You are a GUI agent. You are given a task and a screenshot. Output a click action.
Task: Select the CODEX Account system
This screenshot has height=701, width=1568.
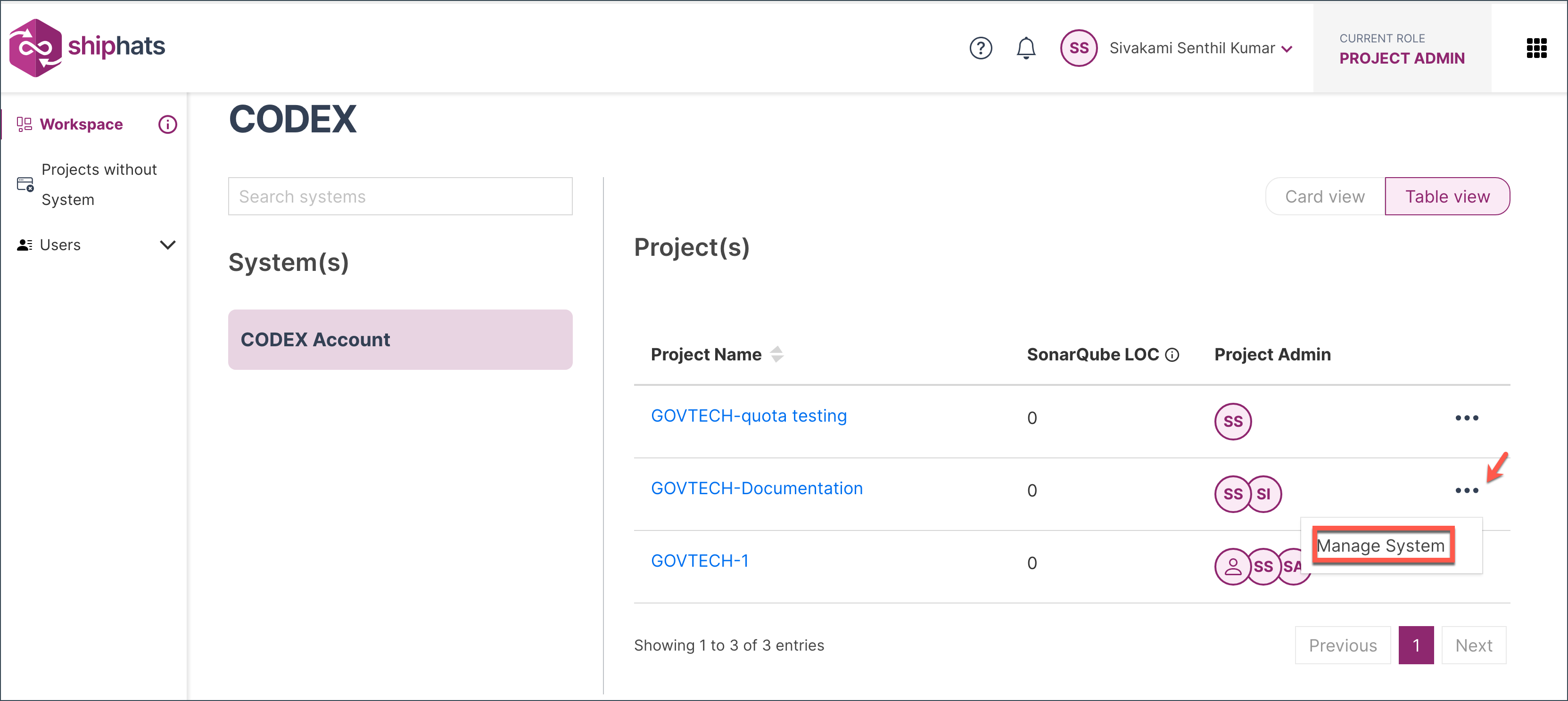coord(400,340)
